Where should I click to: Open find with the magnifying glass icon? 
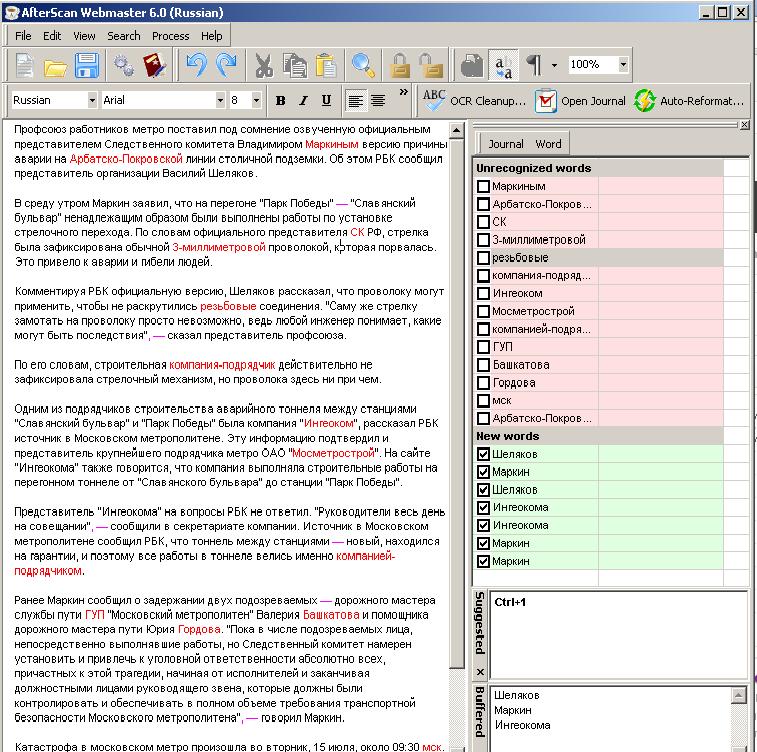coord(363,65)
